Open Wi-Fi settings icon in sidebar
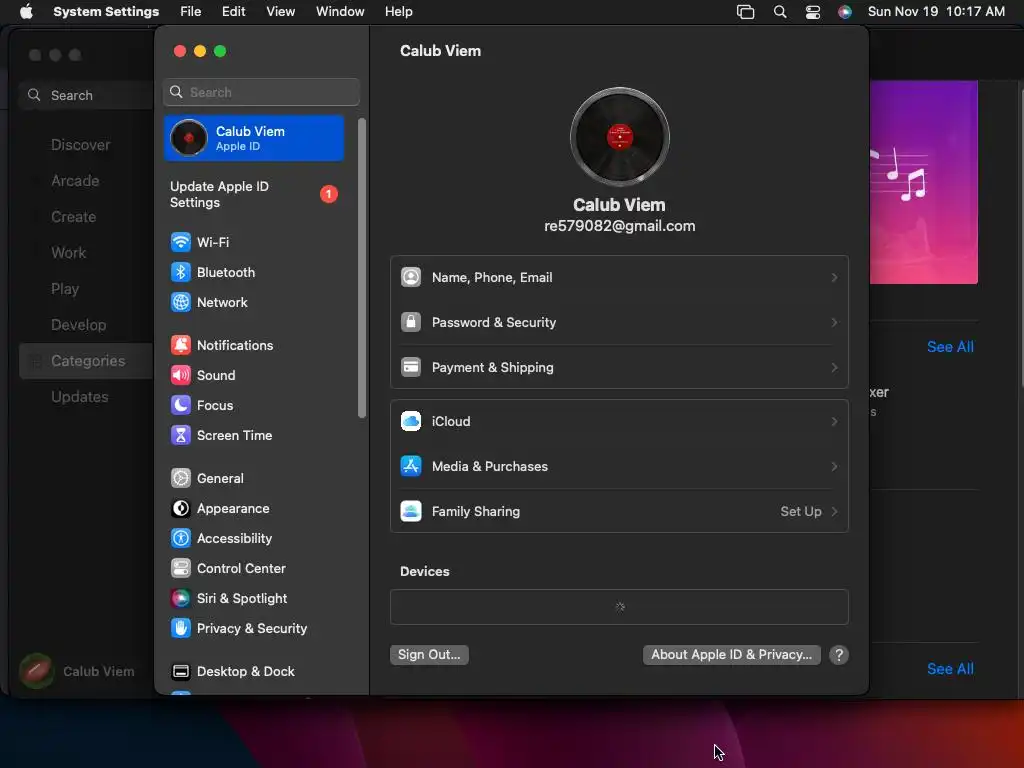 [181, 242]
